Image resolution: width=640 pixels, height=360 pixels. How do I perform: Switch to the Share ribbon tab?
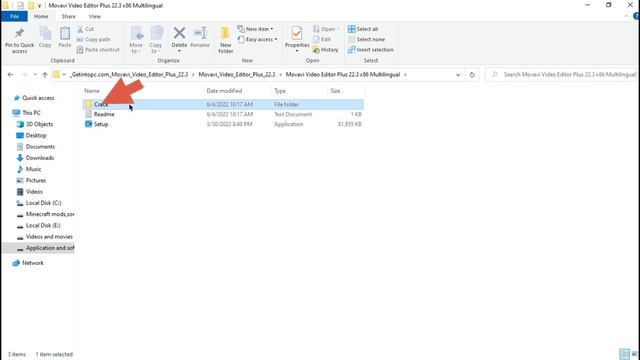click(69, 16)
